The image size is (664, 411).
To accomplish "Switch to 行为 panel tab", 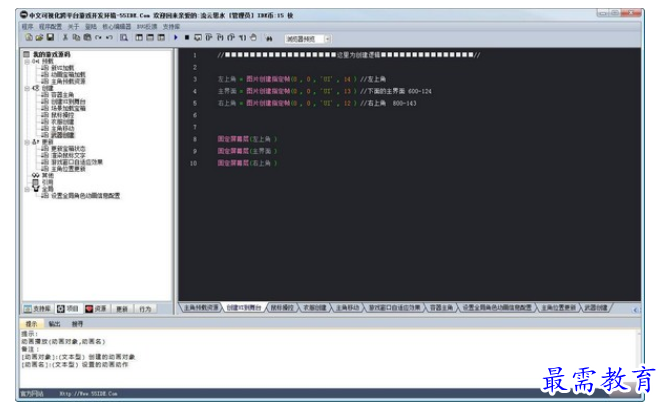I will pyautogui.click(x=145, y=309).
